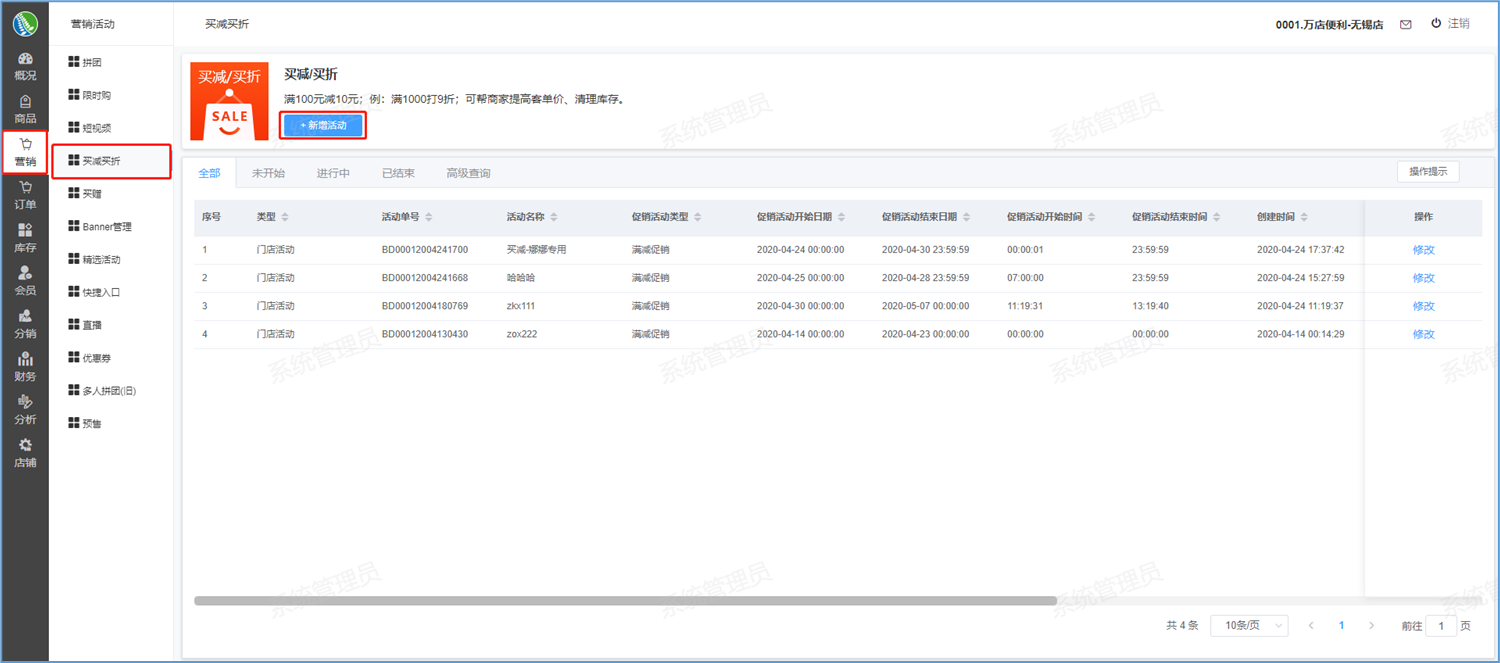Screen dimensions: 1500x663
Task: Click the 商品 sidebar icon
Action: (25, 102)
